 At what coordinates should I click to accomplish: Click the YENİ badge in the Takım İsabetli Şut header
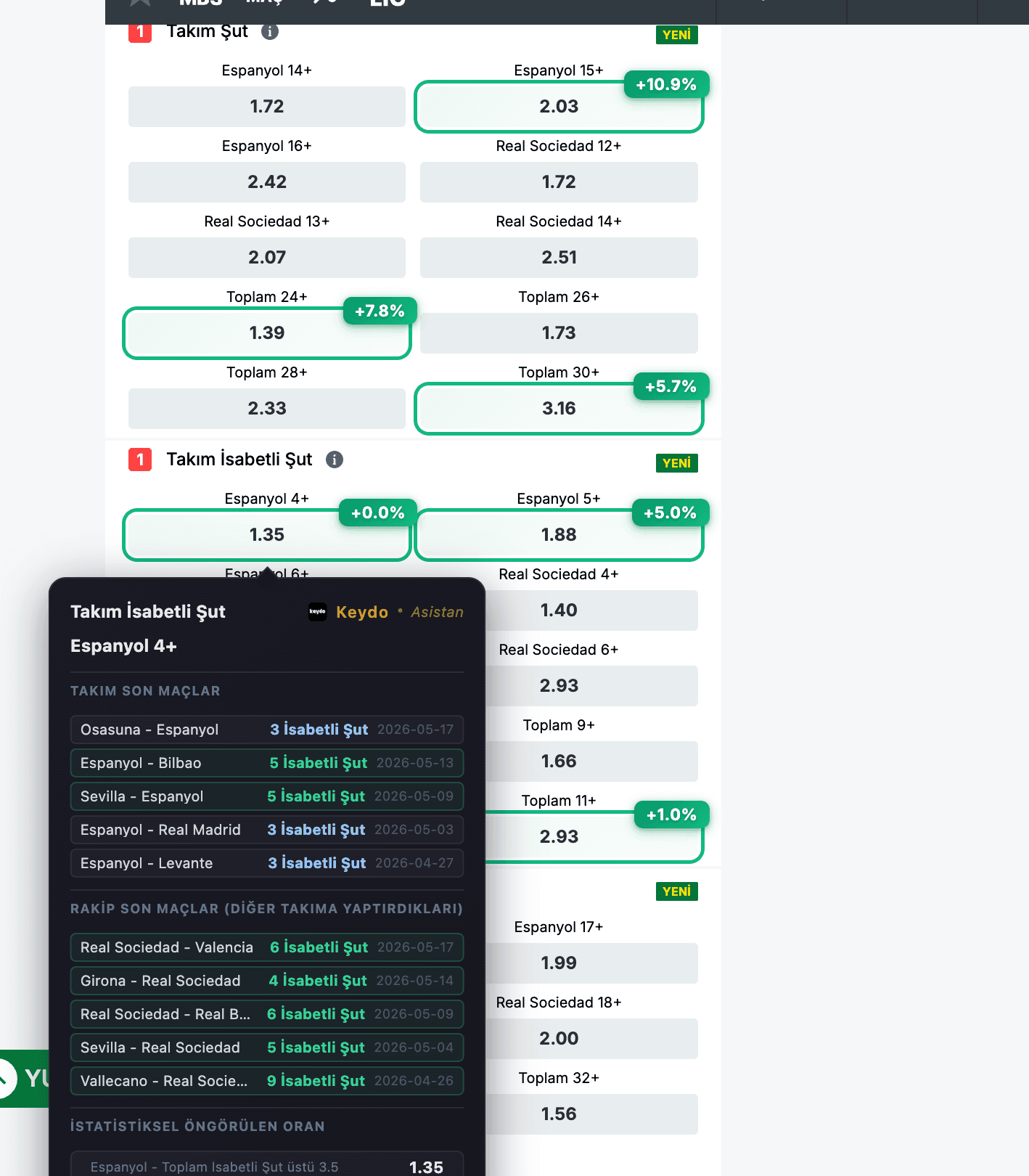[677, 463]
